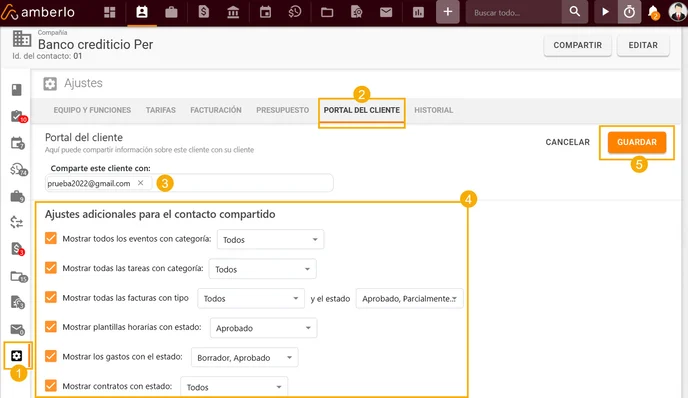Uncheck Mostrar todas las tareas con categoría
The width and height of the screenshot is (688, 398).
pos(51,268)
